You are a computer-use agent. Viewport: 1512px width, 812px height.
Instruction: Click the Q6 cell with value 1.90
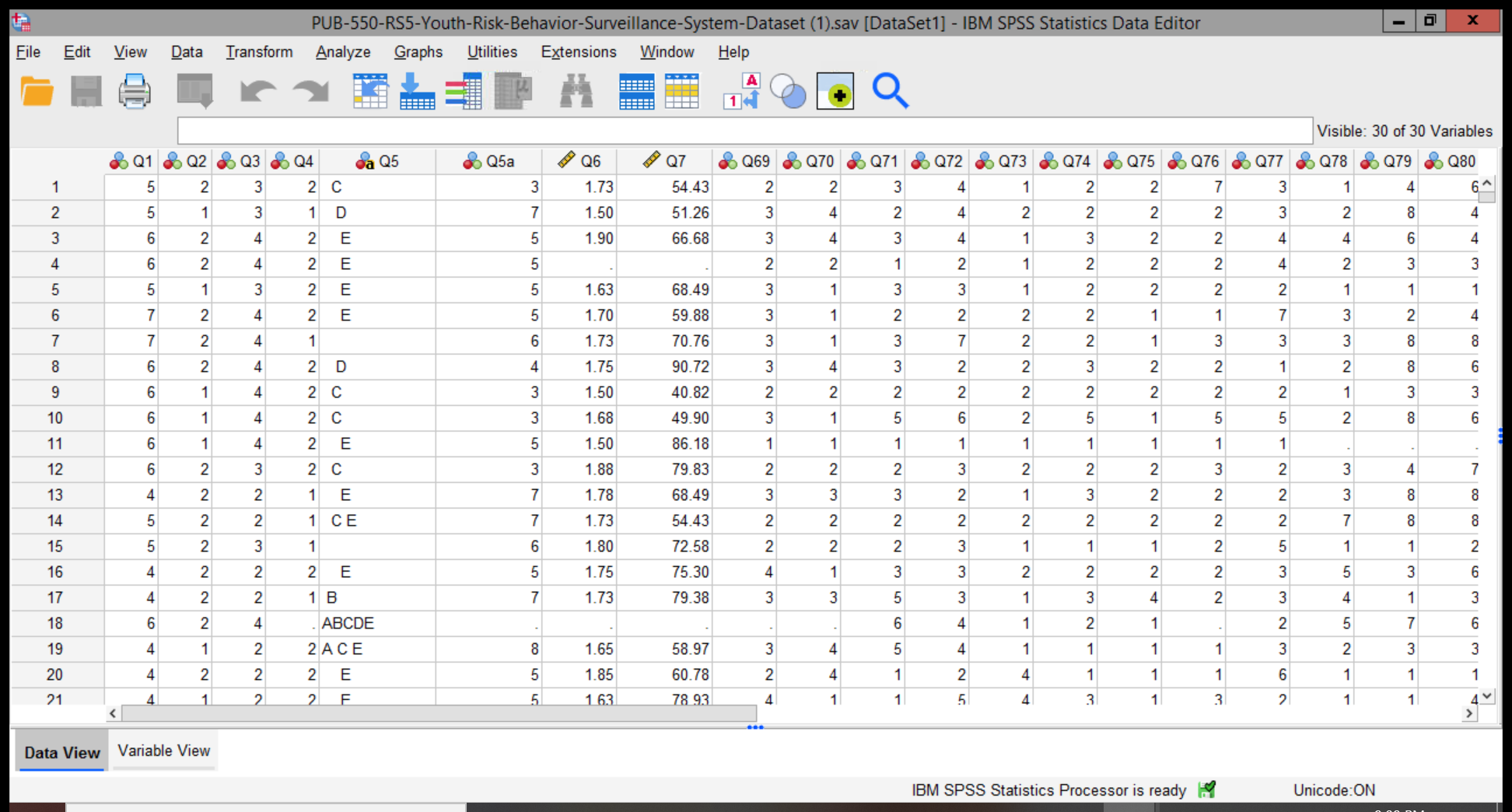[x=579, y=238]
